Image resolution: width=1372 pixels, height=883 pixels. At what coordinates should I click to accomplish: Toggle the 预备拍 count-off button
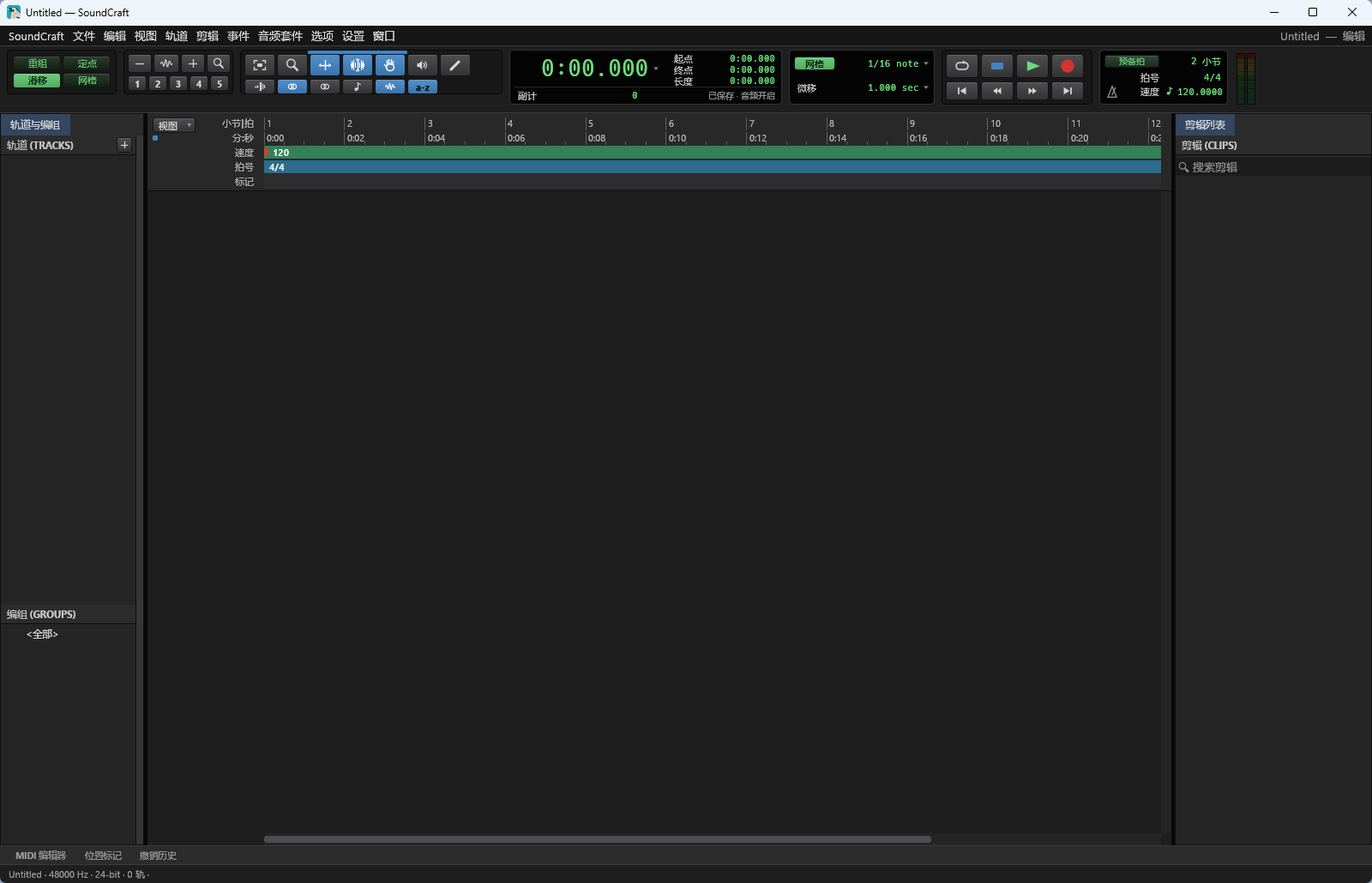click(1131, 62)
